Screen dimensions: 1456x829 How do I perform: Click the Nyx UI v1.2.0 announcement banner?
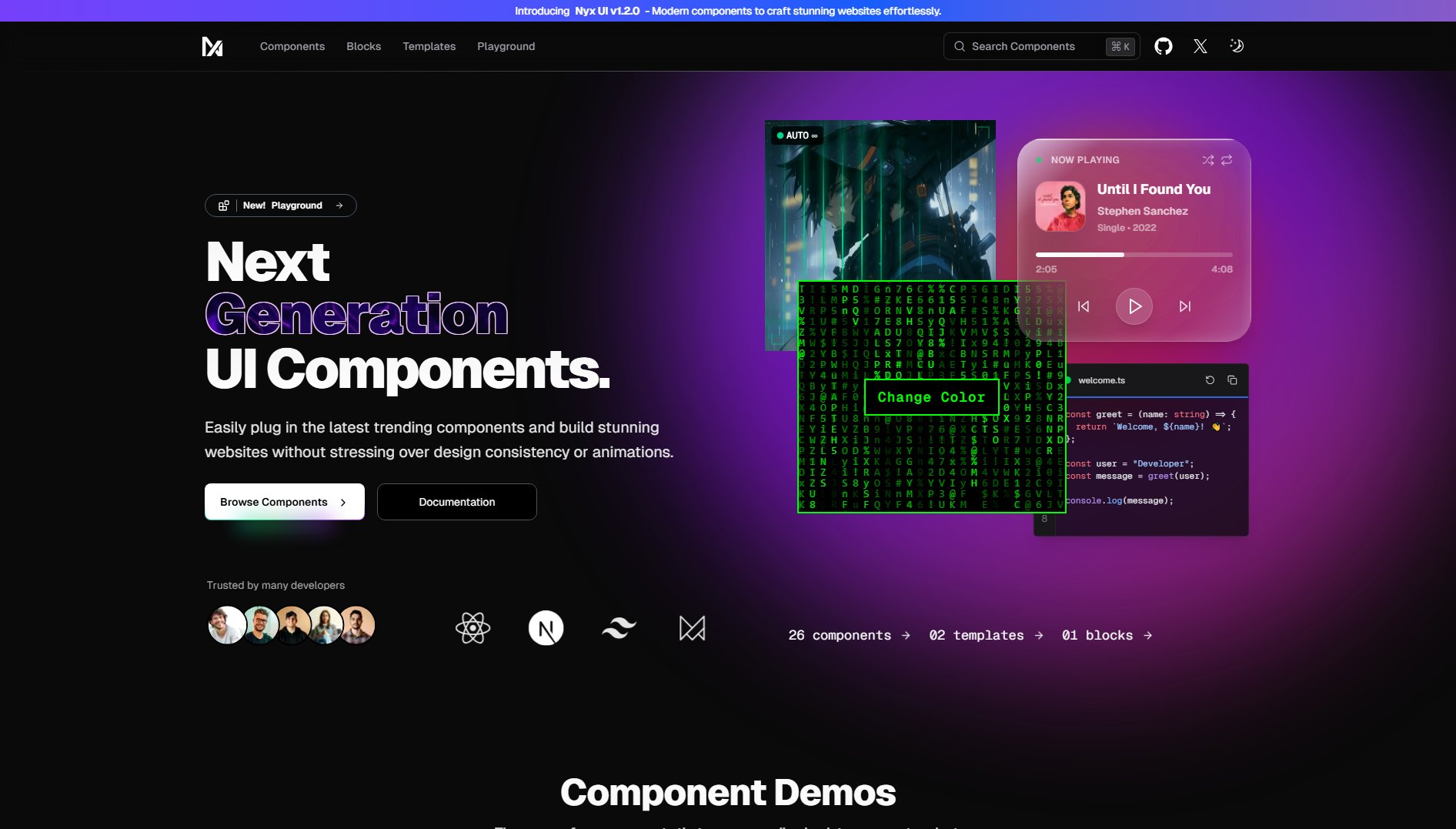pos(728,11)
